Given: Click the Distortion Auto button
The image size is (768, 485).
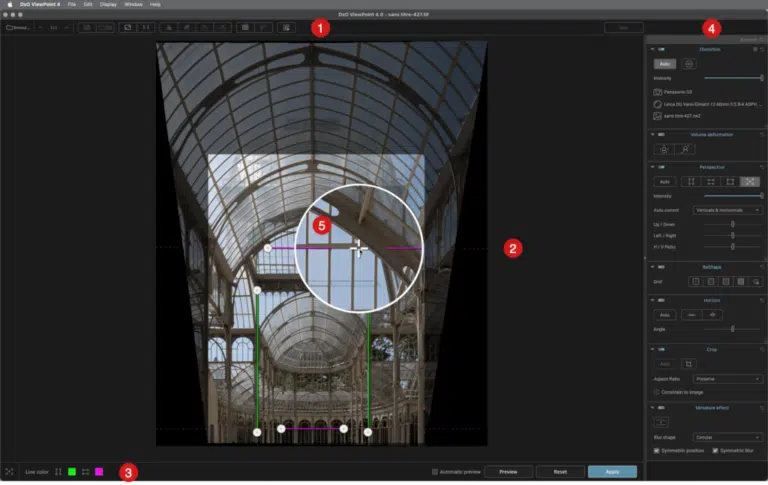Looking at the screenshot, I should click(x=665, y=64).
